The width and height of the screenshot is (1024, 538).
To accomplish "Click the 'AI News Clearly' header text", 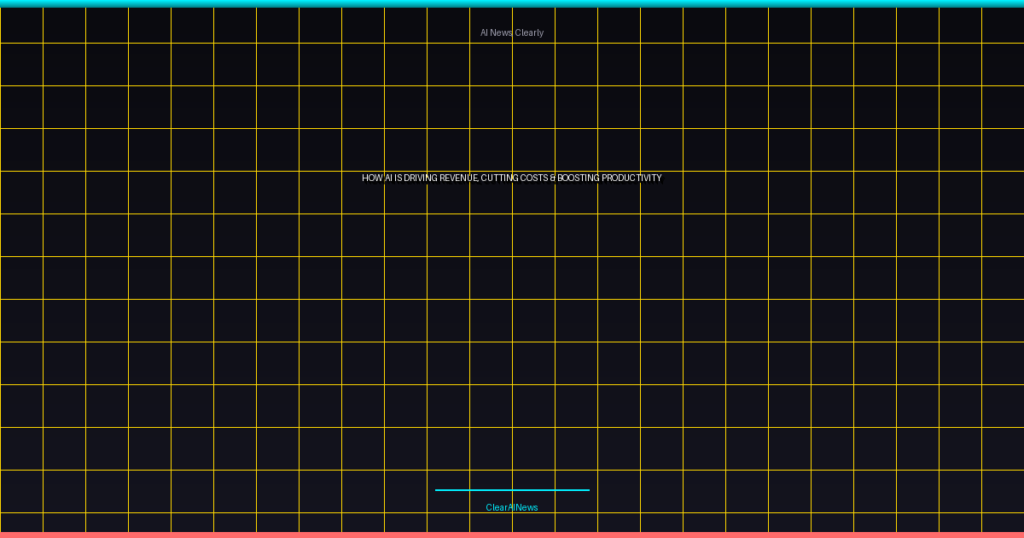I will tap(511, 33).
